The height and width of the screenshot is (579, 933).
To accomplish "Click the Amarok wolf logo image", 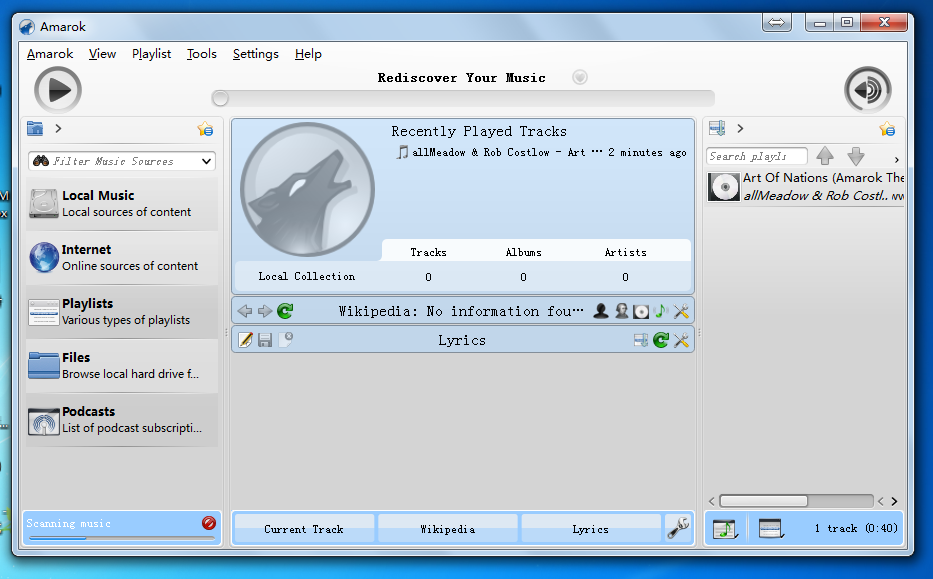I will [307, 190].
